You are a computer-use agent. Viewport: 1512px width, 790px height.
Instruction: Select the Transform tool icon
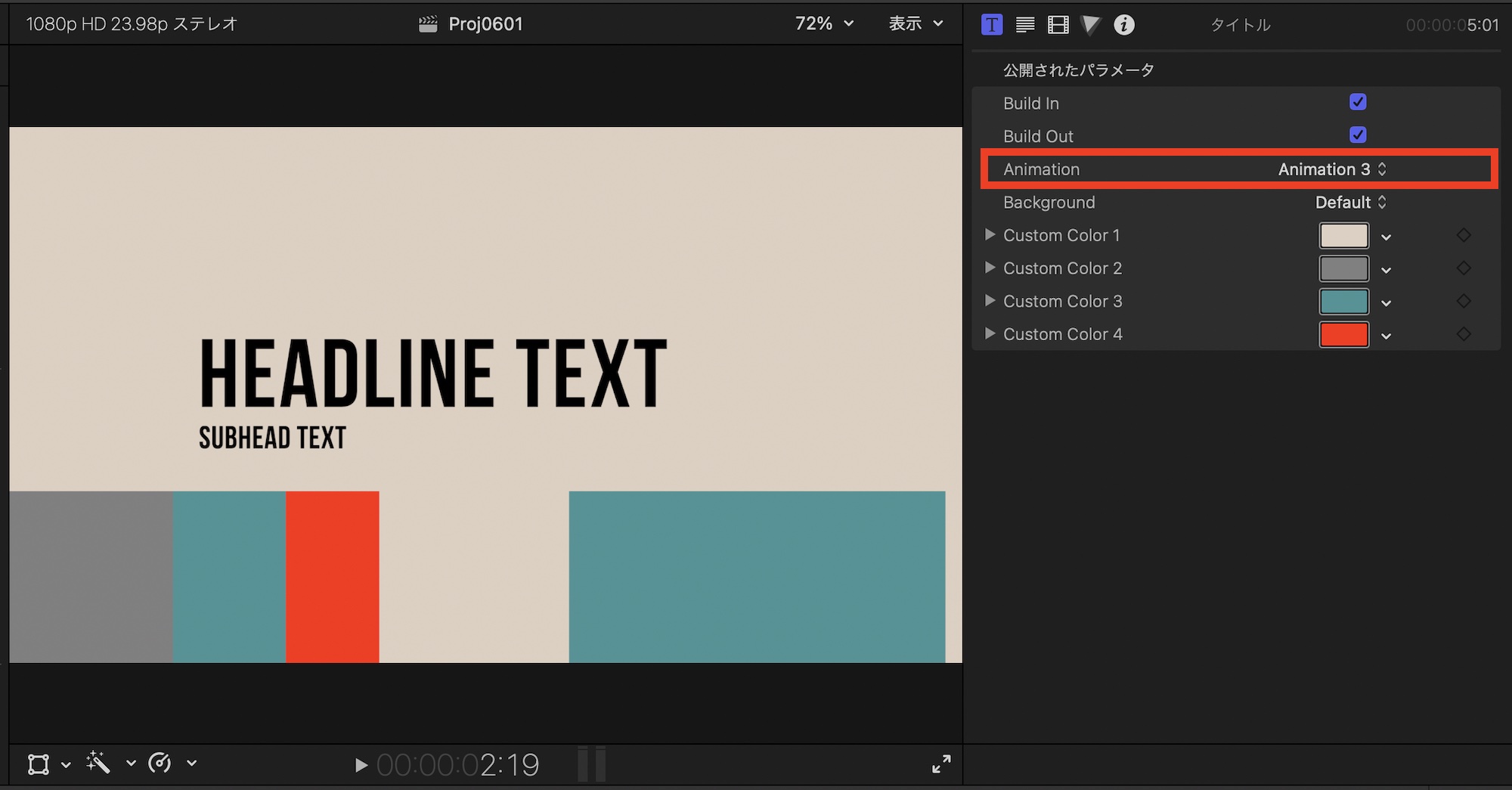[x=39, y=764]
